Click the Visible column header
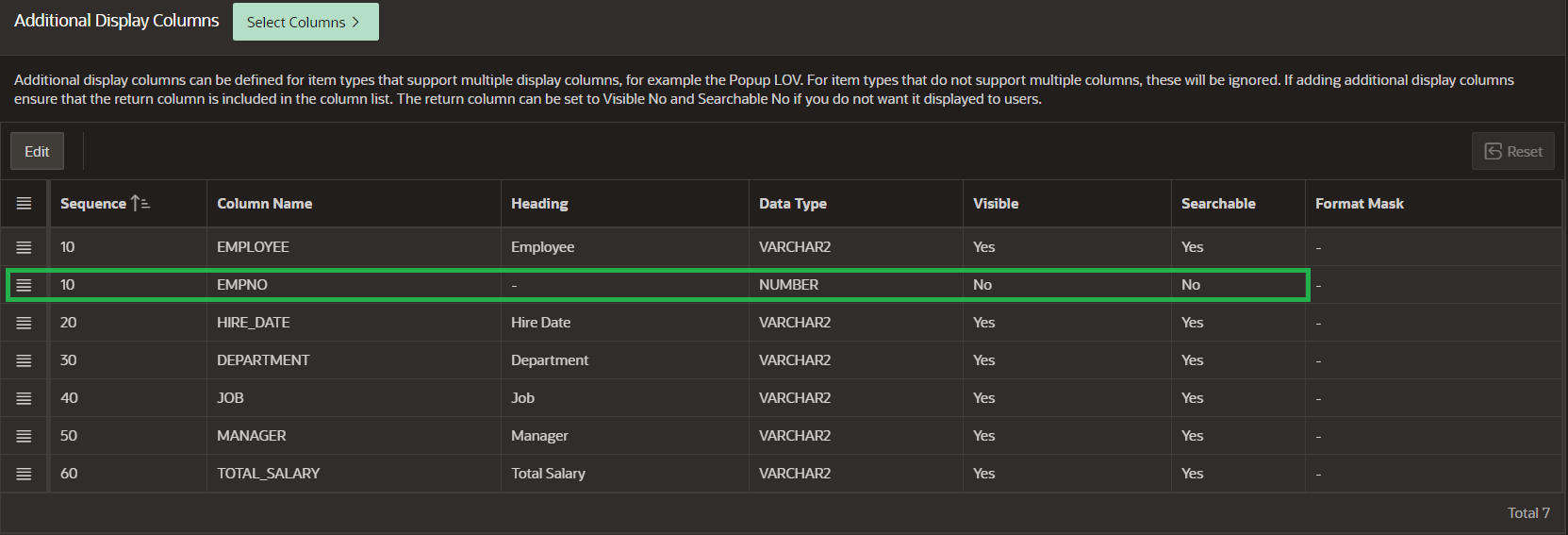1568x535 pixels. click(x=1067, y=204)
